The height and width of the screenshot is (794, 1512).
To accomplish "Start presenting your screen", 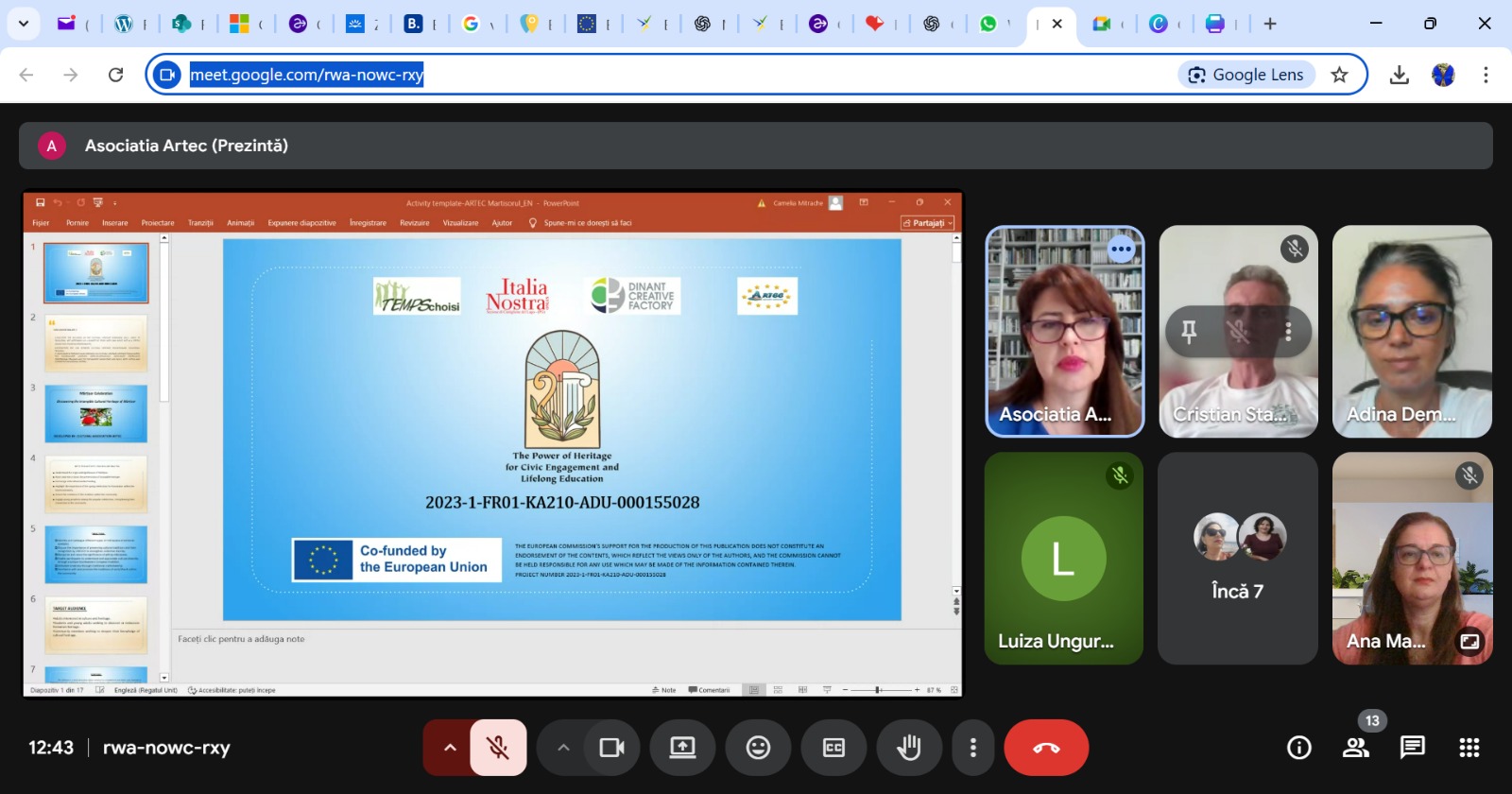I will pos(682,748).
